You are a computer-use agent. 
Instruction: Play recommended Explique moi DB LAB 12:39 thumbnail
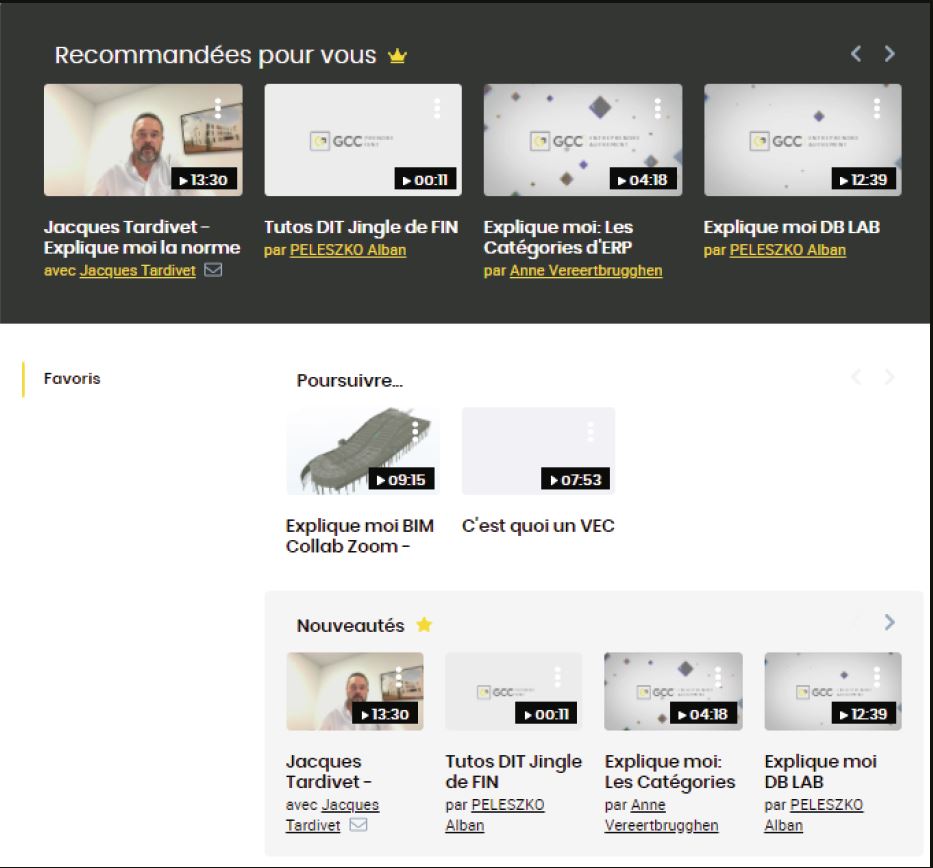(803, 140)
